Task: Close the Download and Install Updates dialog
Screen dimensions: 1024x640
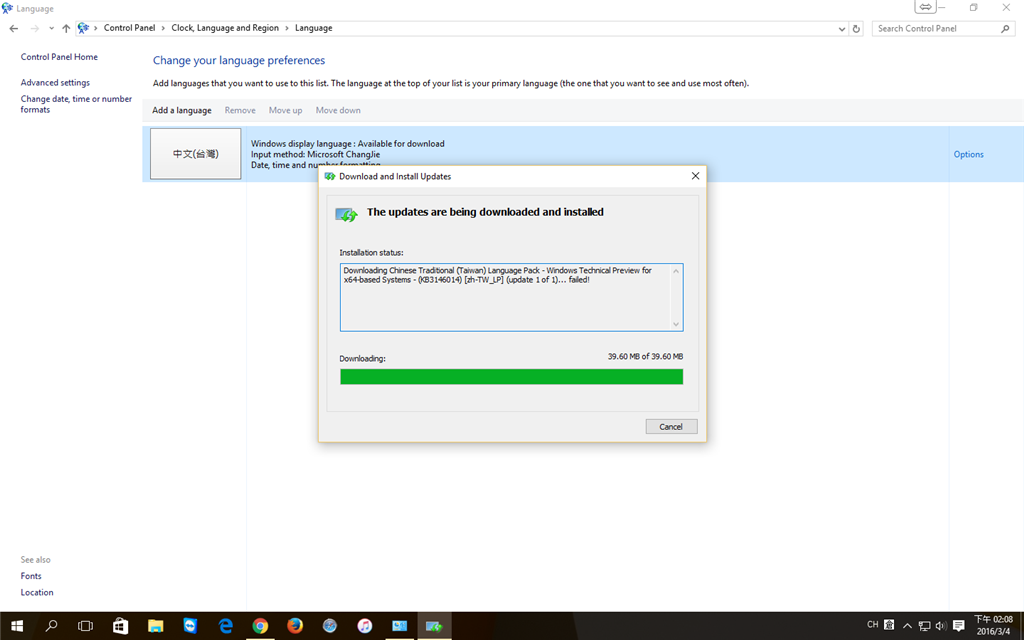Action: point(695,176)
